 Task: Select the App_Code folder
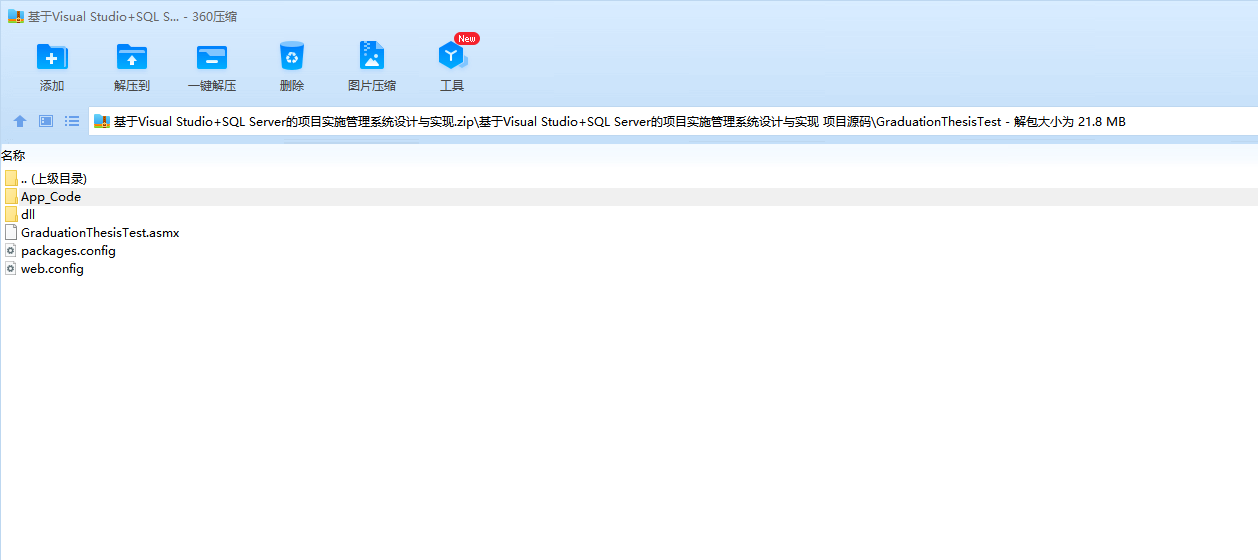(629, 196)
